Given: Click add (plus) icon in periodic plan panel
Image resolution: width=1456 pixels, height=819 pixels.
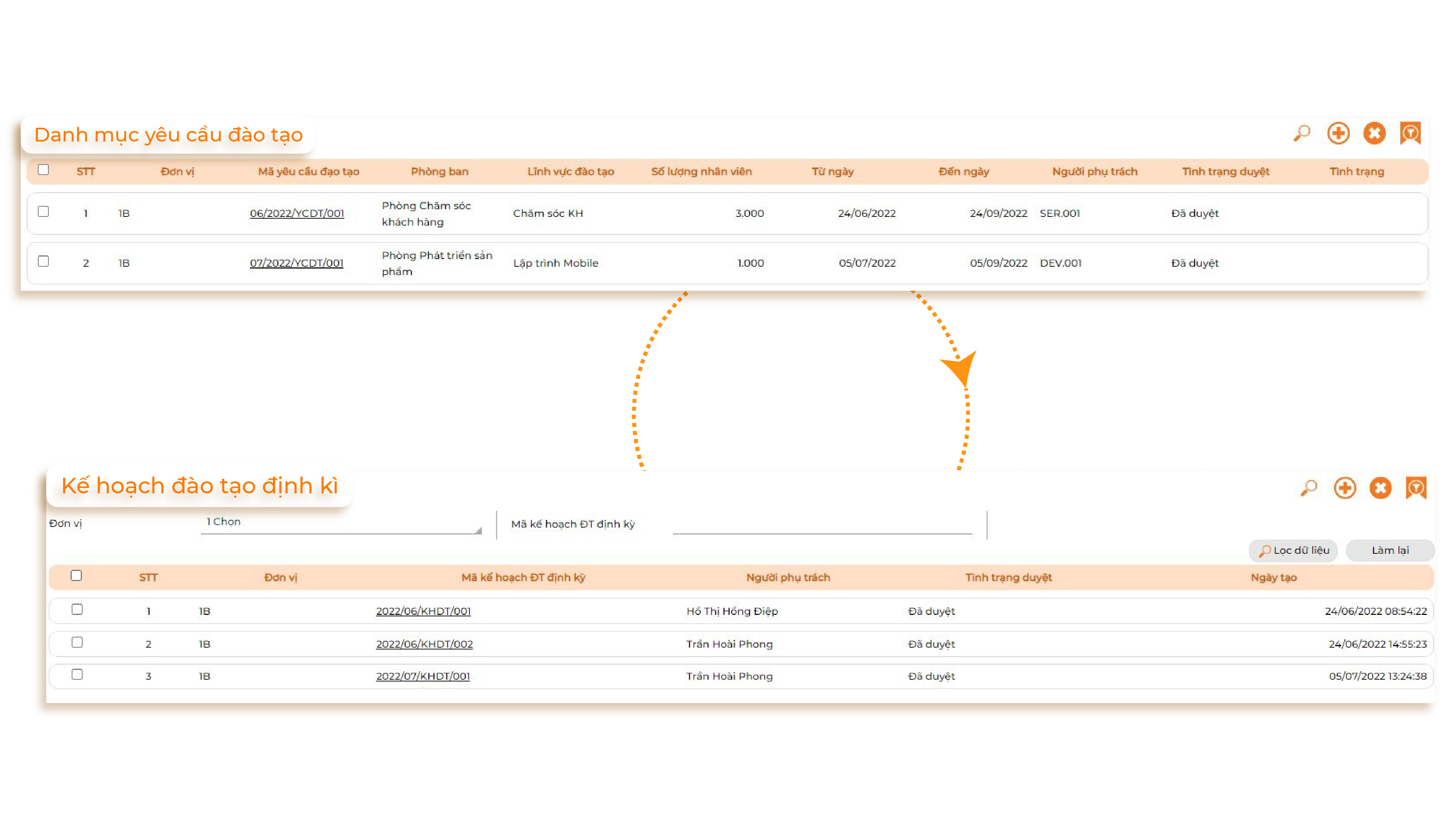Looking at the screenshot, I should (1345, 488).
